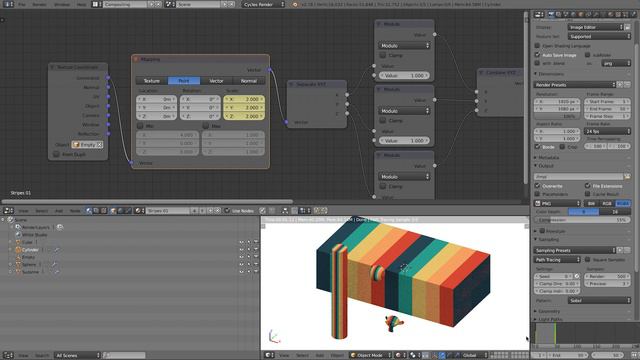Open the Object Mode dropdown in viewport
Viewport: 640px width, 360px height.
371,356
